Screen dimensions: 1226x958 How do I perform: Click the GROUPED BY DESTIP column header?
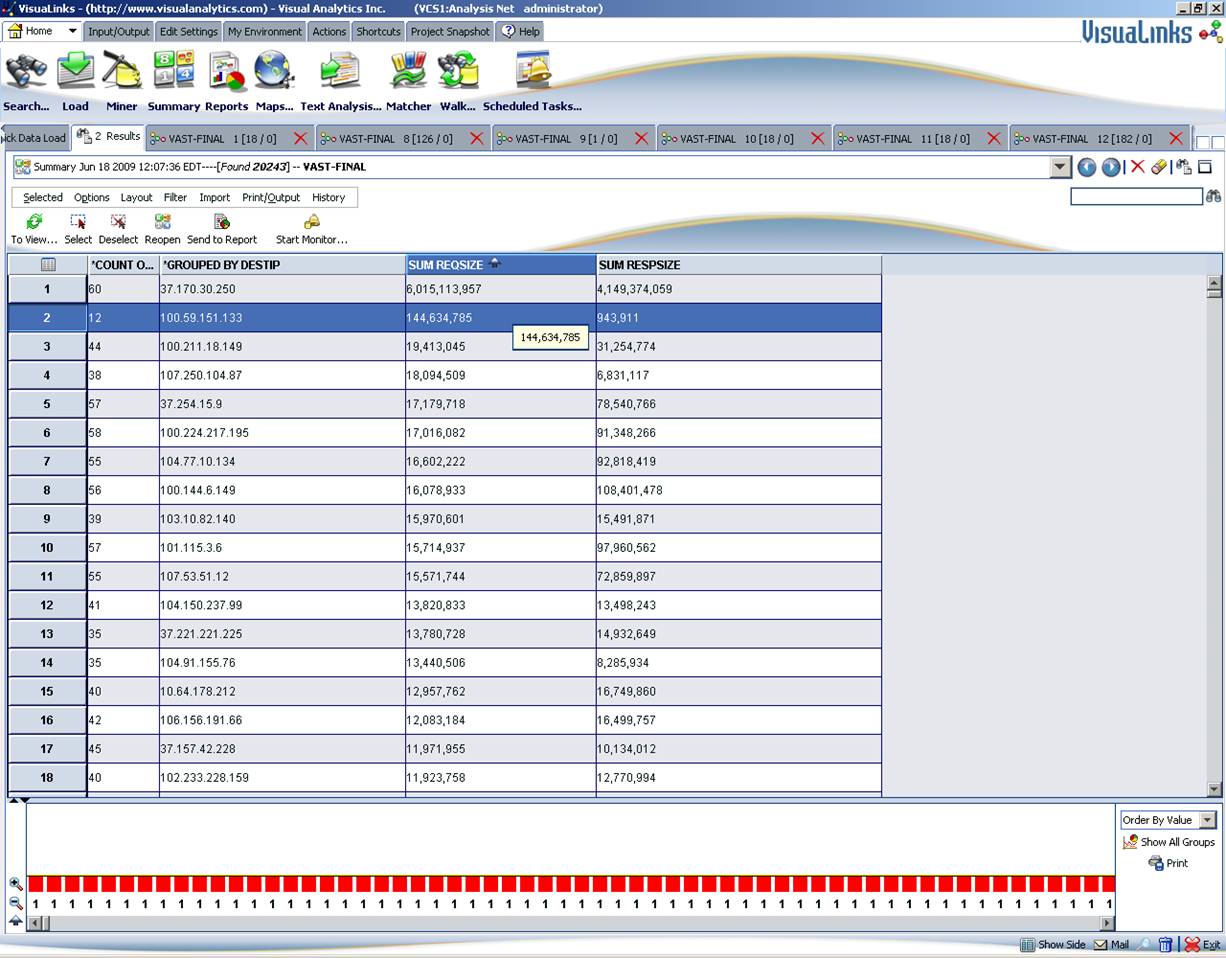(x=282, y=265)
